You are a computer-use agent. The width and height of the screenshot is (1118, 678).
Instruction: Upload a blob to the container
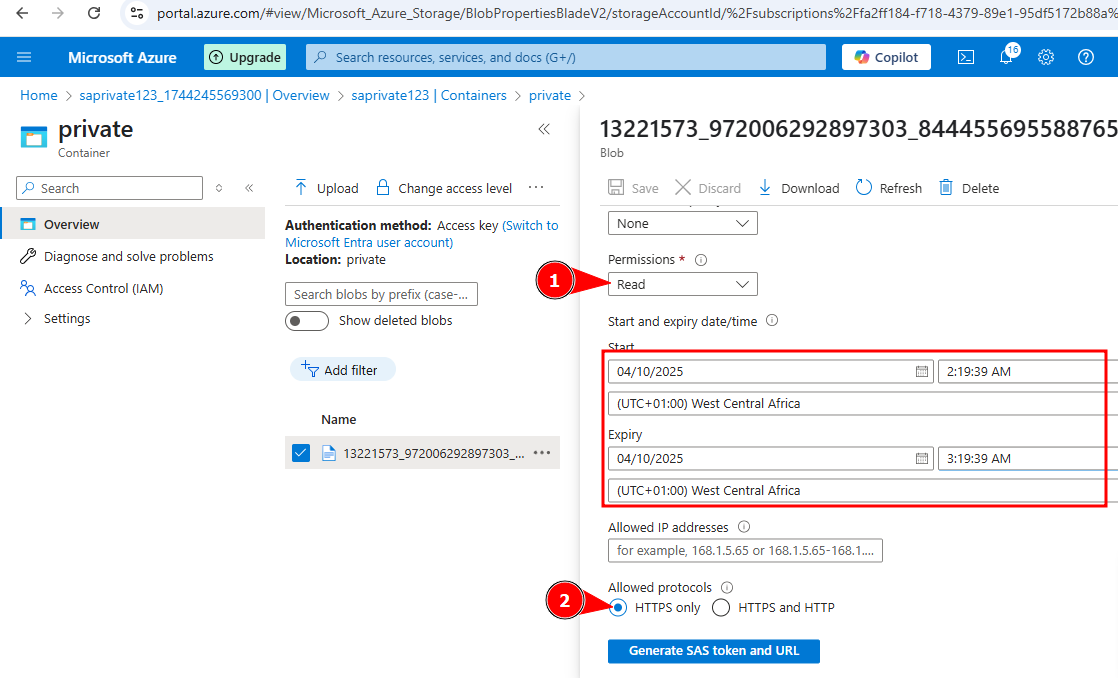[326, 188]
